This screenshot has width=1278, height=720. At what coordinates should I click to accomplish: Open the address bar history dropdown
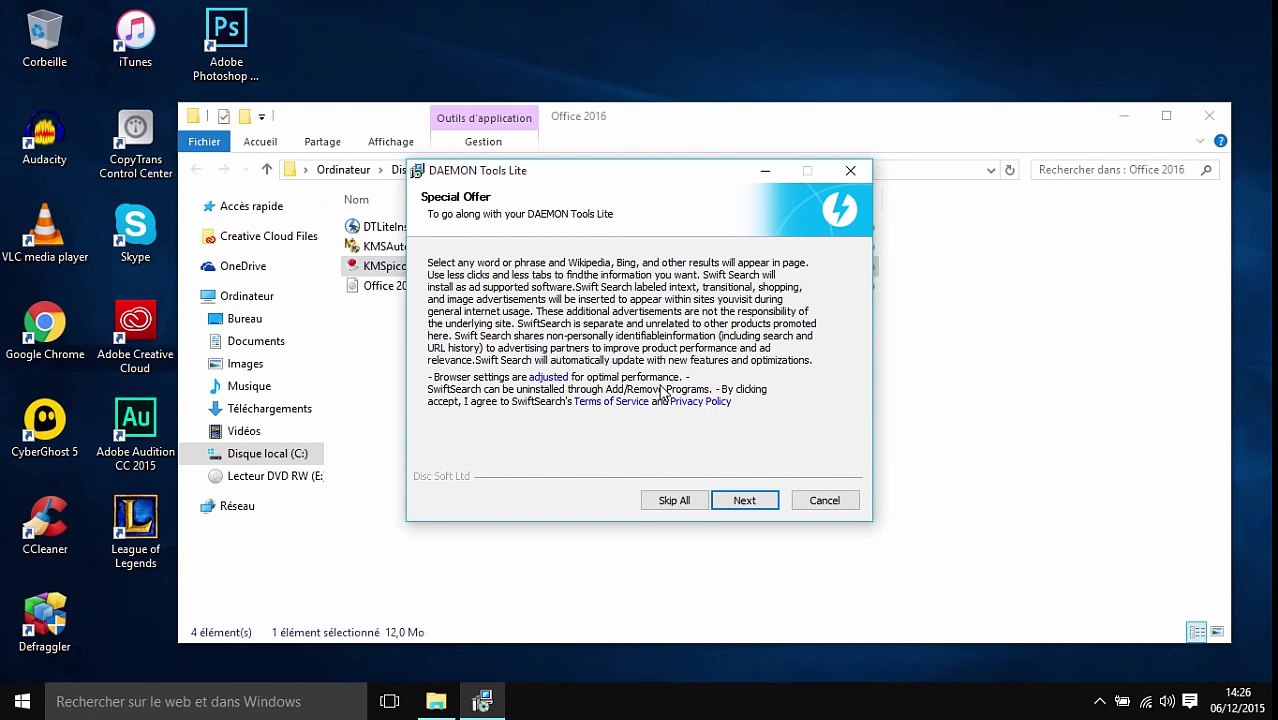(x=991, y=170)
